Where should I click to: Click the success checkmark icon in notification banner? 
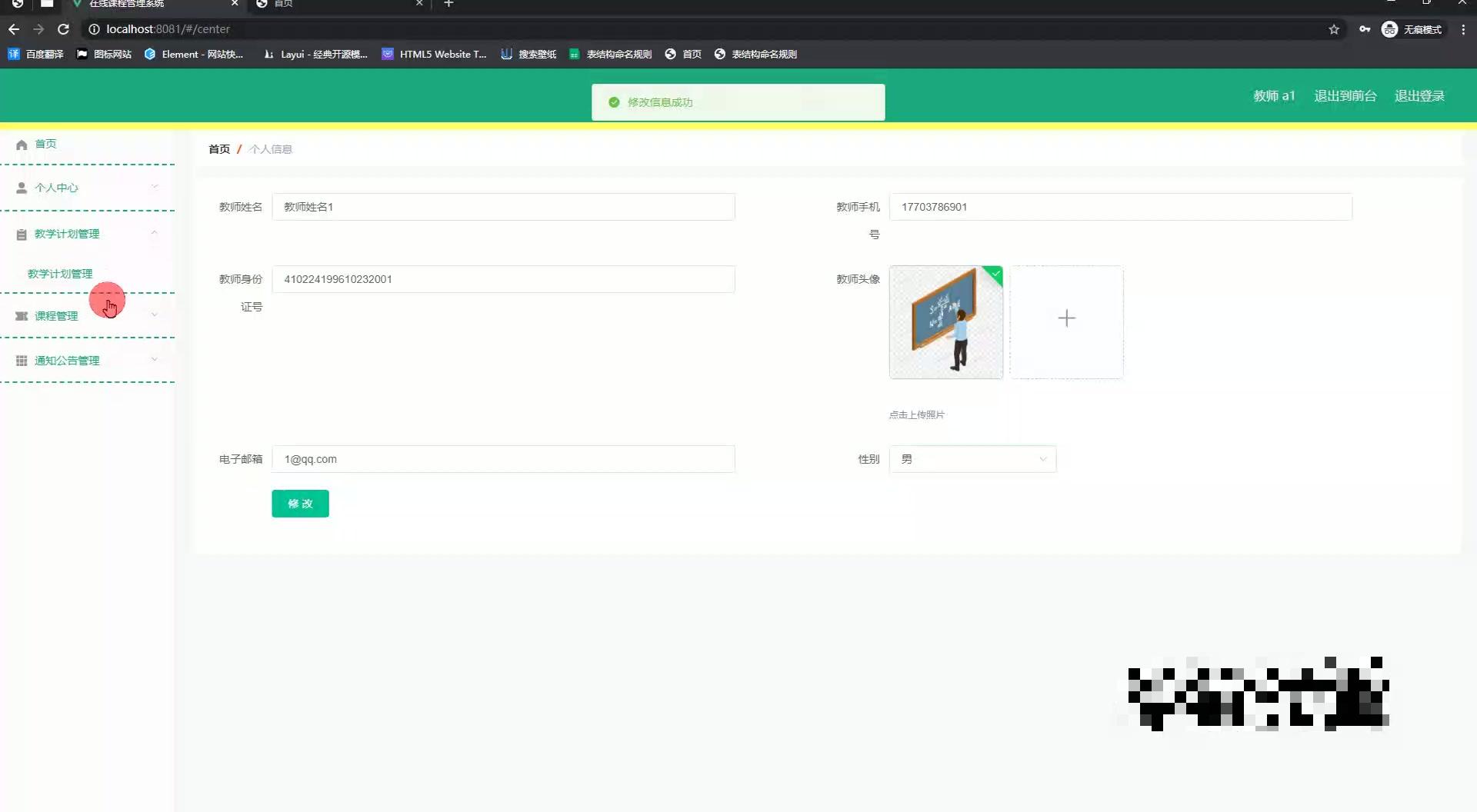(613, 101)
